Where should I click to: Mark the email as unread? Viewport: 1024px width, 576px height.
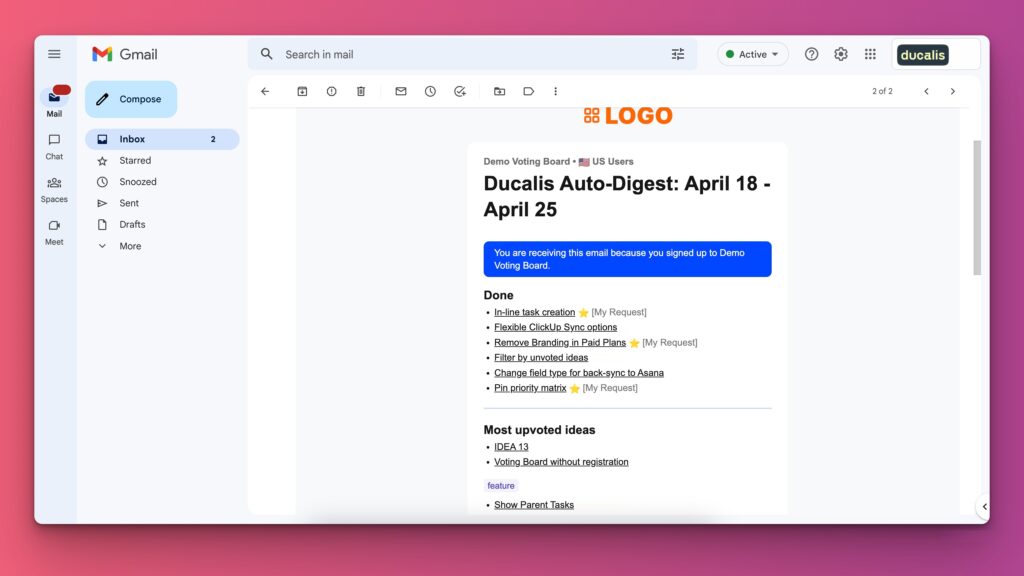[x=401, y=91]
